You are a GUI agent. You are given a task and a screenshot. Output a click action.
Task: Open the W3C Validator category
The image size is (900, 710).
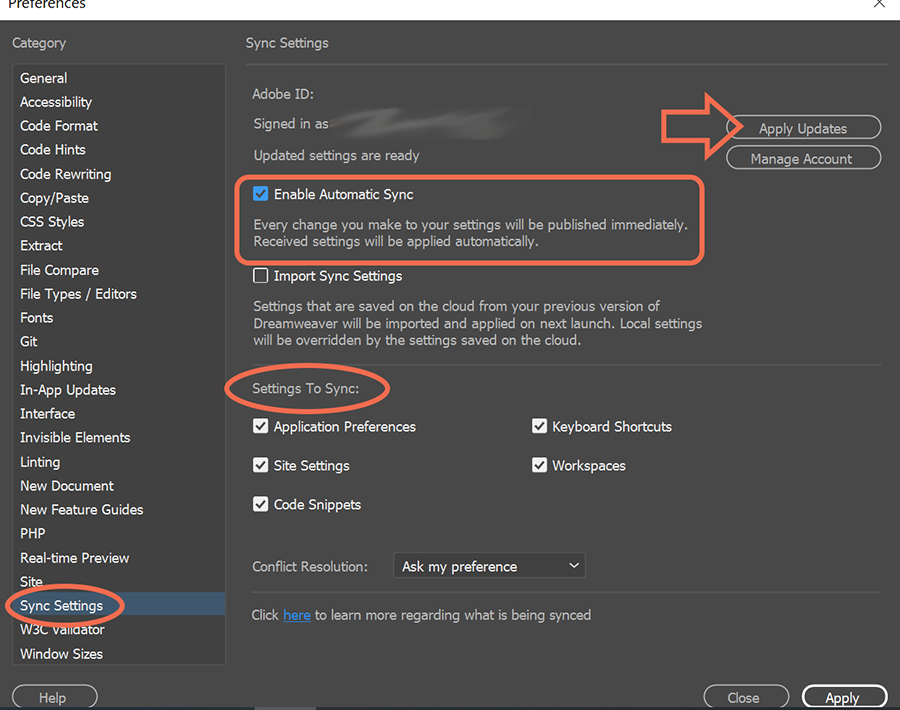62,629
